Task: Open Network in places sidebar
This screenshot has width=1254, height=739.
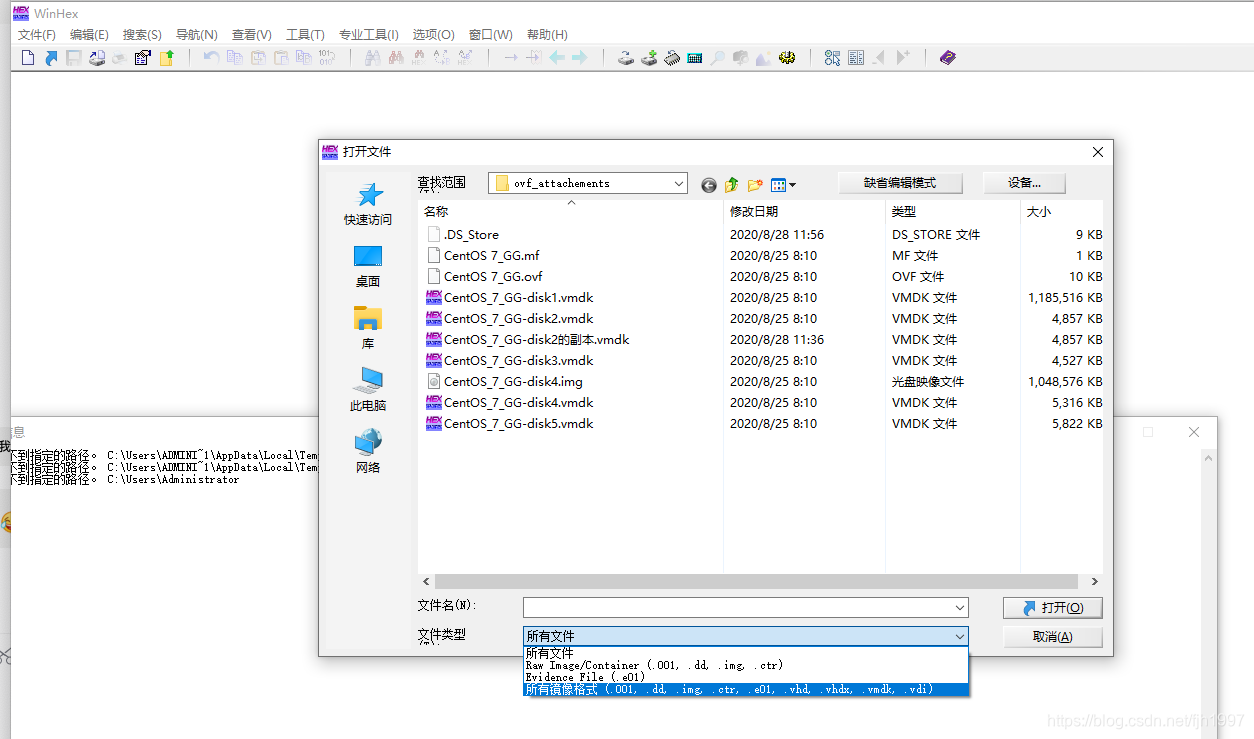Action: [369, 451]
